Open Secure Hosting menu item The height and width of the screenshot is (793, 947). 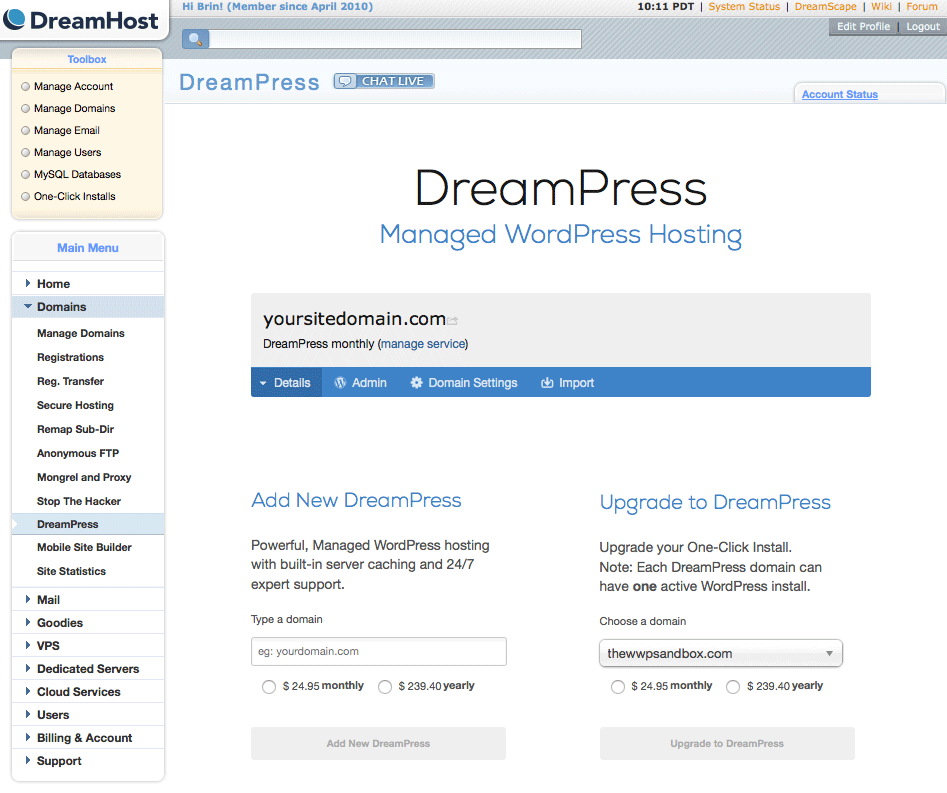[75, 405]
